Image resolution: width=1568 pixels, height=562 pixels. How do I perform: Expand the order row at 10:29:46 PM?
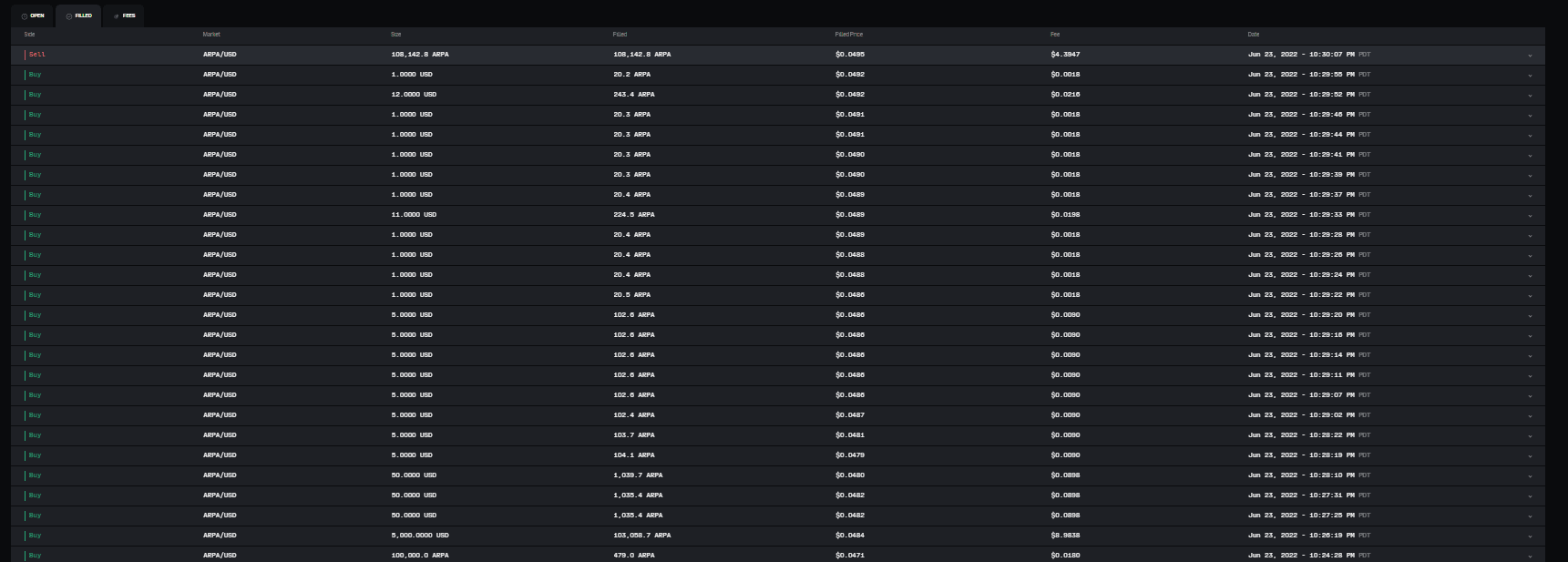click(x=1530, y=115)
